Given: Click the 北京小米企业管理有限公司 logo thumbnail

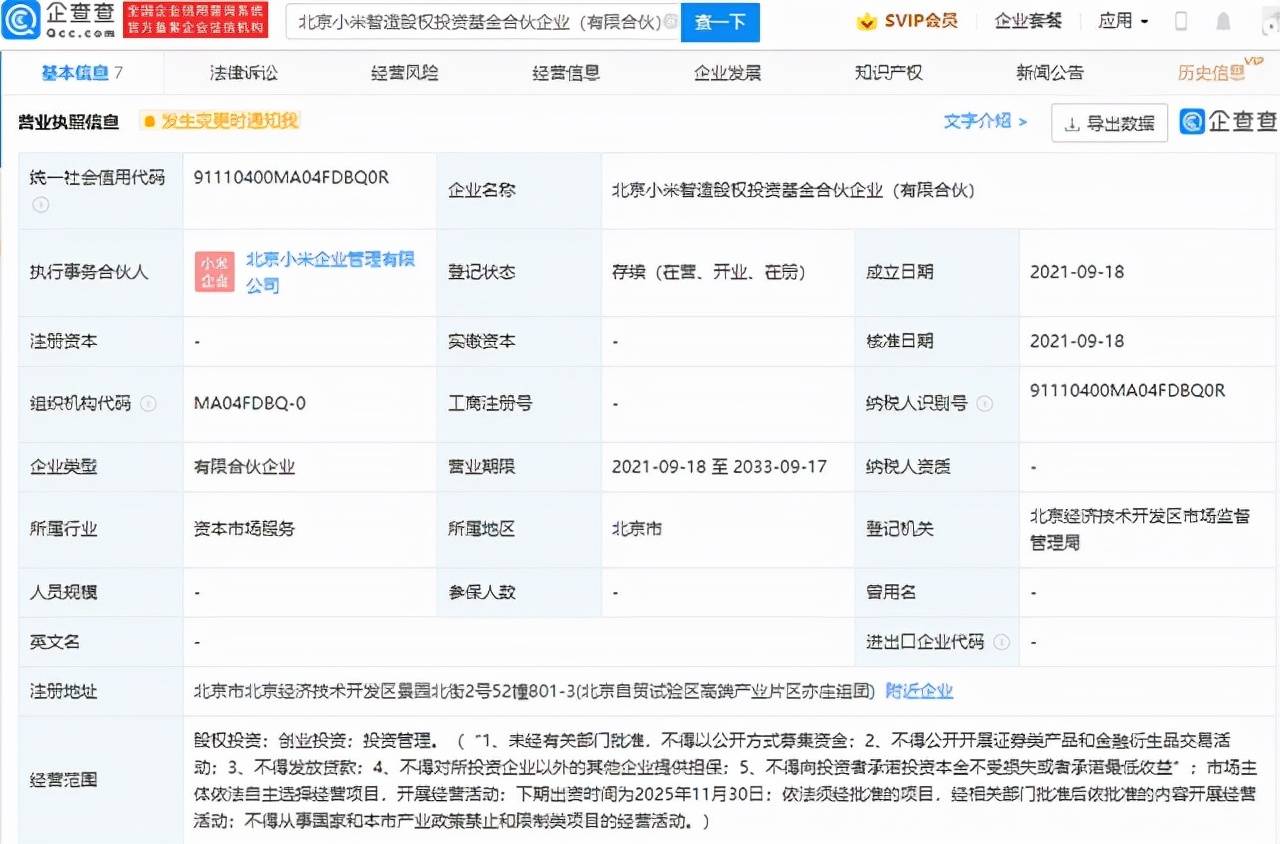Looking at the screenshot, I should click(x=215, y=272).
